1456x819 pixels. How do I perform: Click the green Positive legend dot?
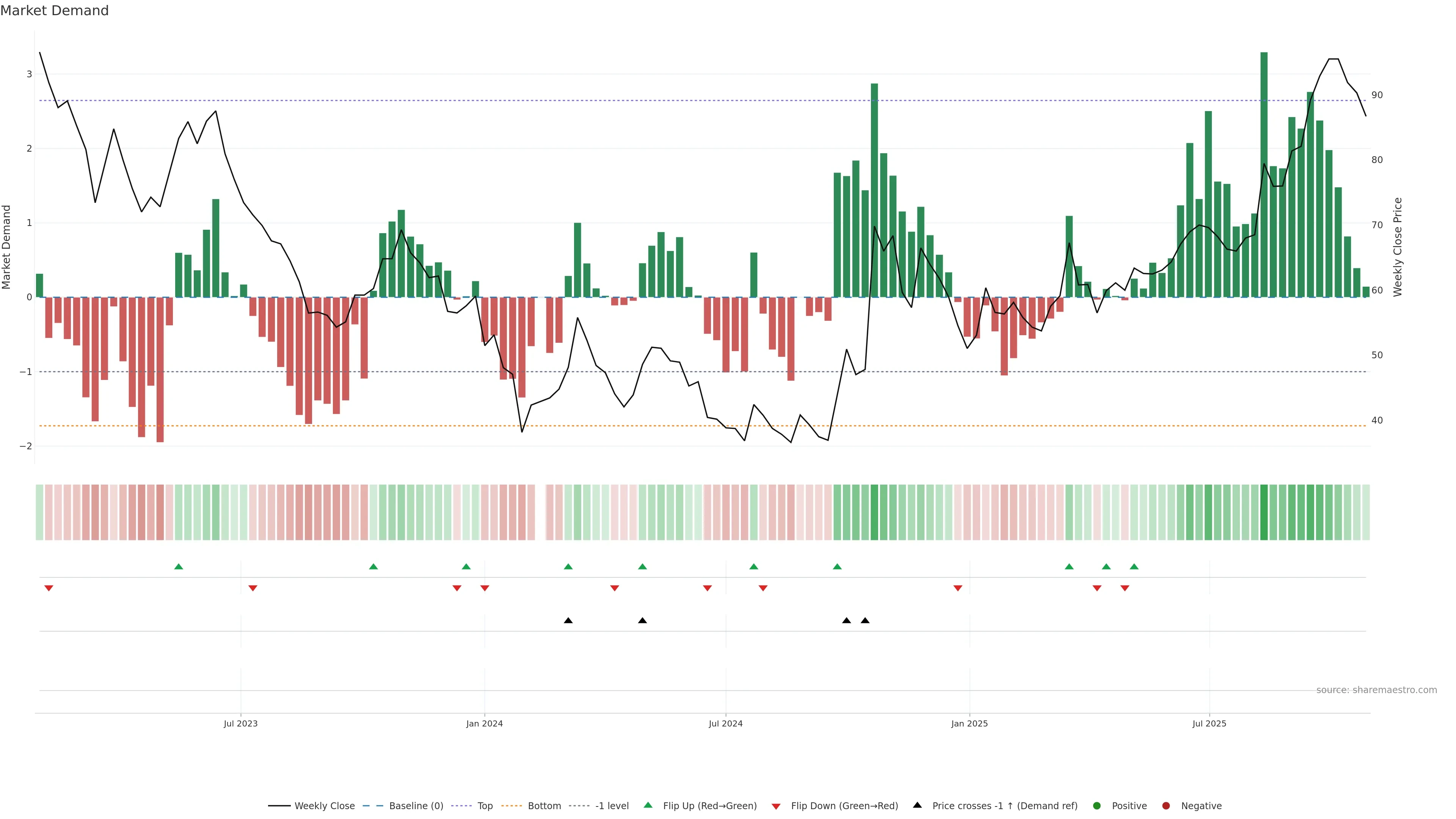(1097, 805)
